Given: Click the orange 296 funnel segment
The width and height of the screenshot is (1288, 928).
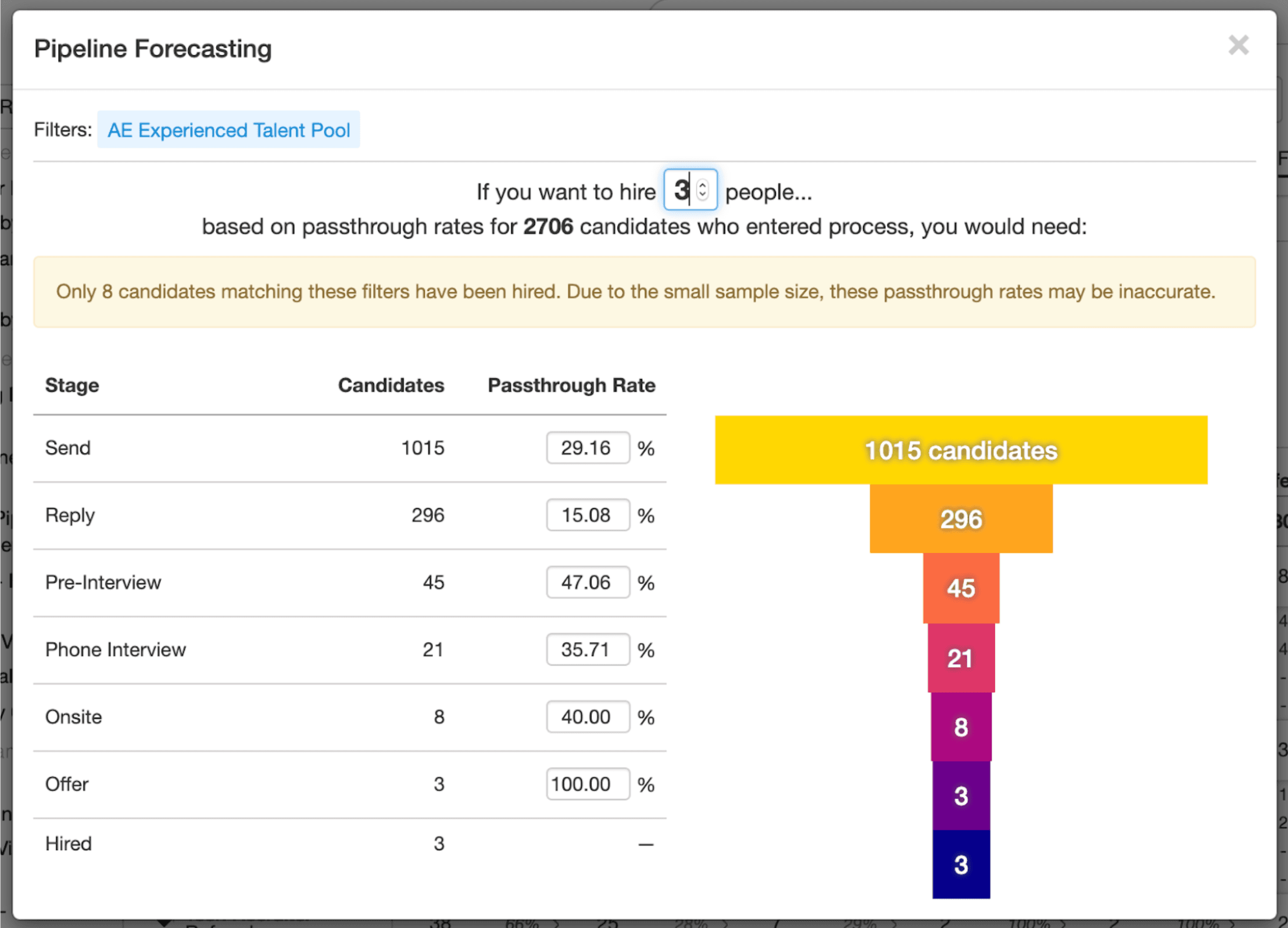Looking at the screenshot, I should point(961,519).
